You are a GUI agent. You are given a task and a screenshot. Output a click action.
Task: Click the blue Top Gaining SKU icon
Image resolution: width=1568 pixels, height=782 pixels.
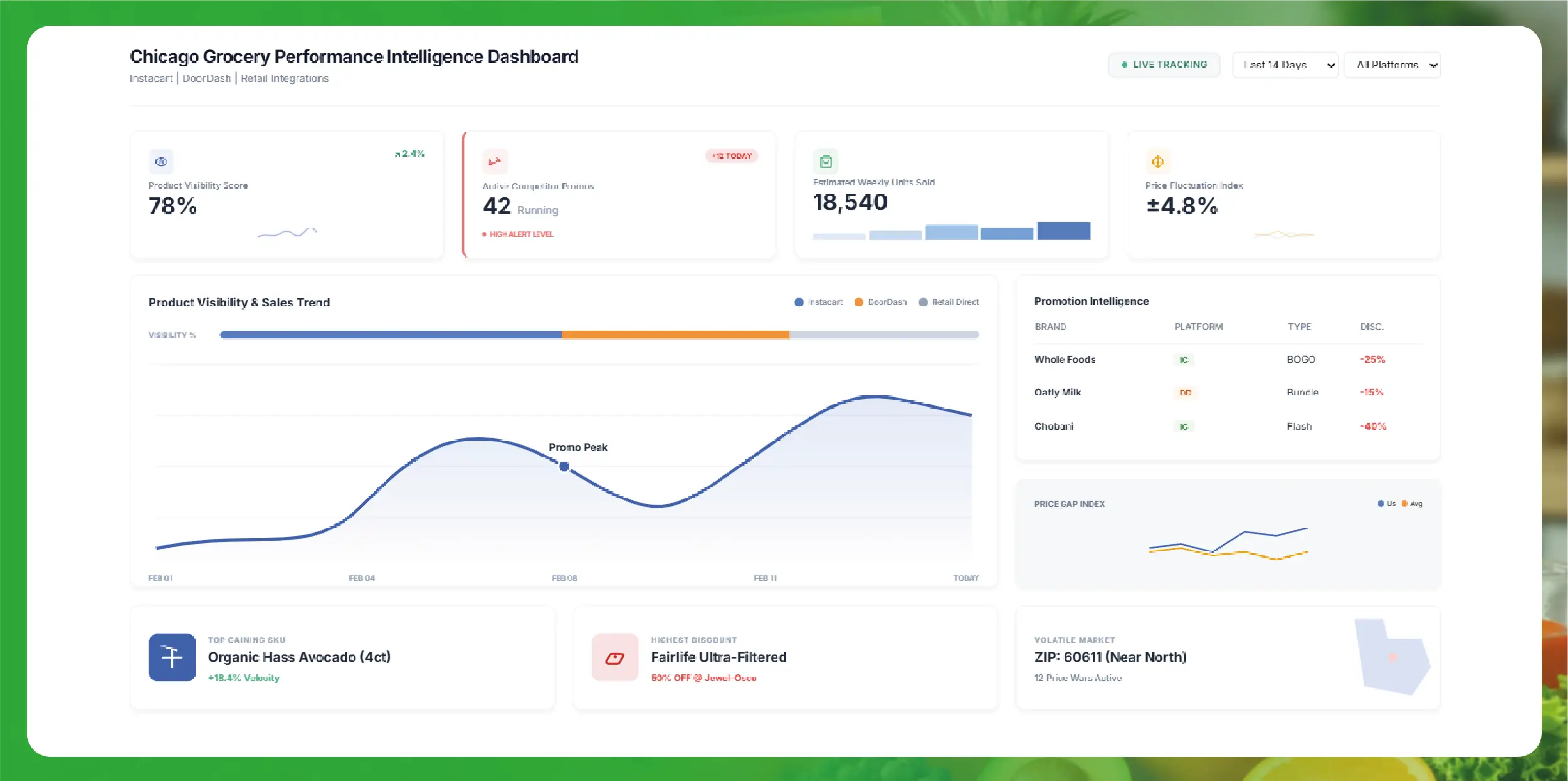[x=172, y=657]
